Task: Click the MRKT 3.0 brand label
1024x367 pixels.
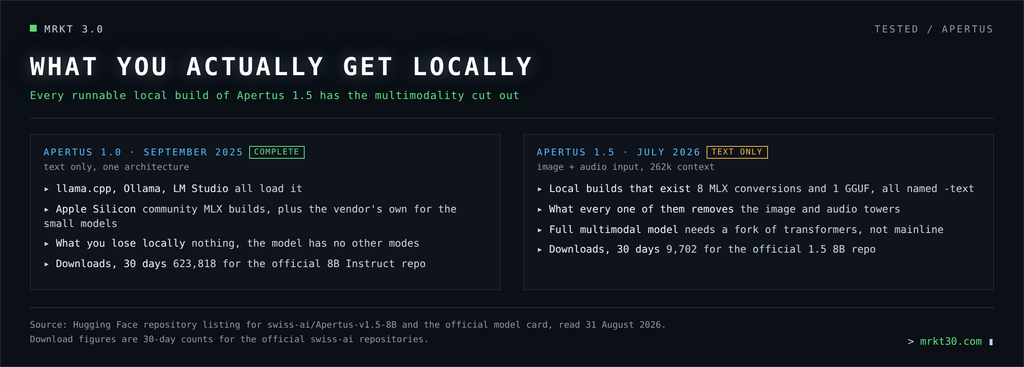Action: click(74, 29)
